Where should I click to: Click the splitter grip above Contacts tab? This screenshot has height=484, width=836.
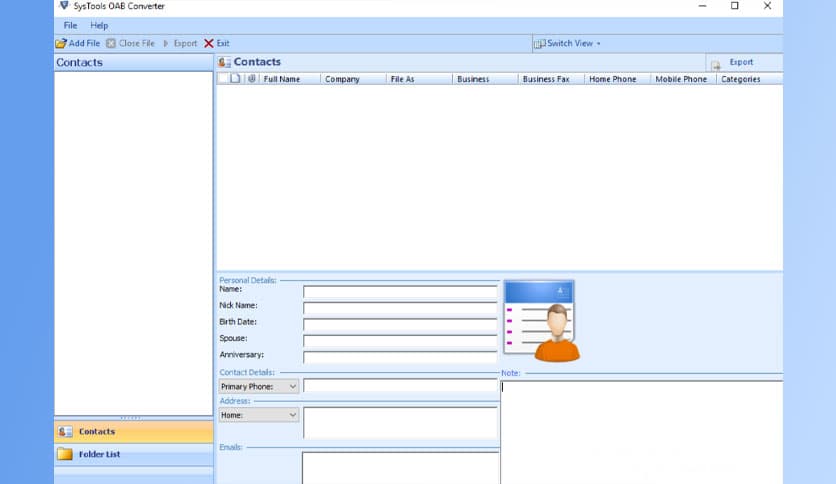(x=132, y=418)
